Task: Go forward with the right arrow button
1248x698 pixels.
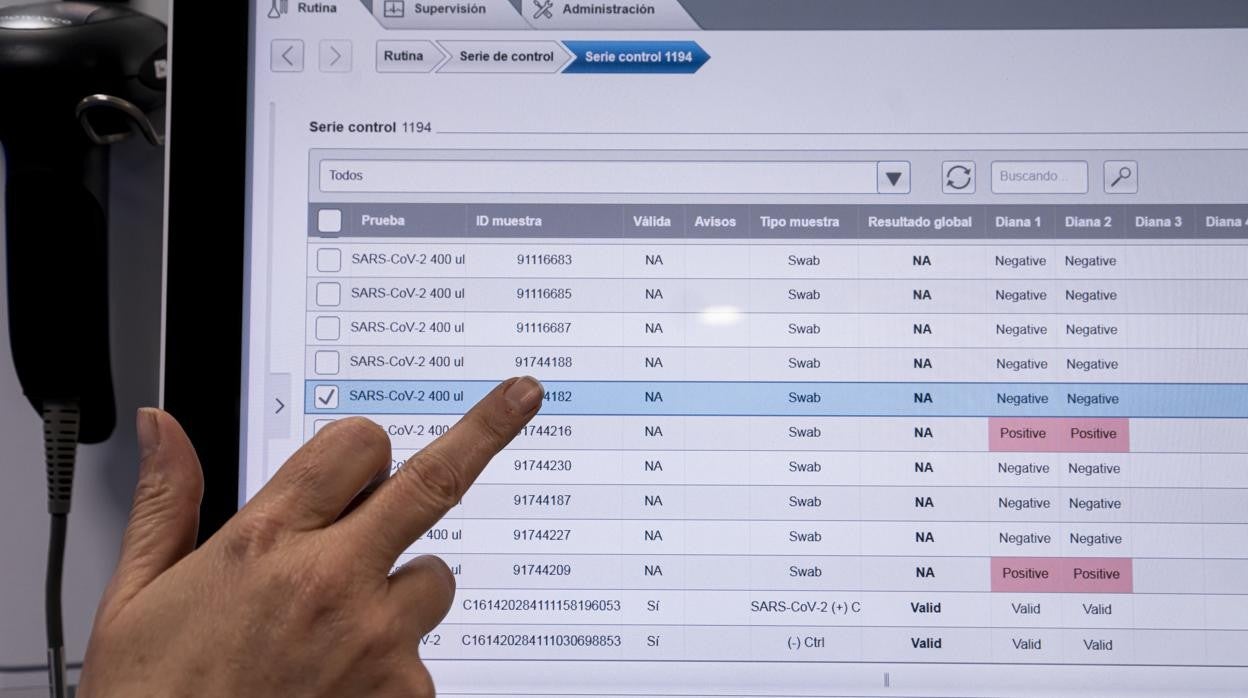Action: pos(335,56)
